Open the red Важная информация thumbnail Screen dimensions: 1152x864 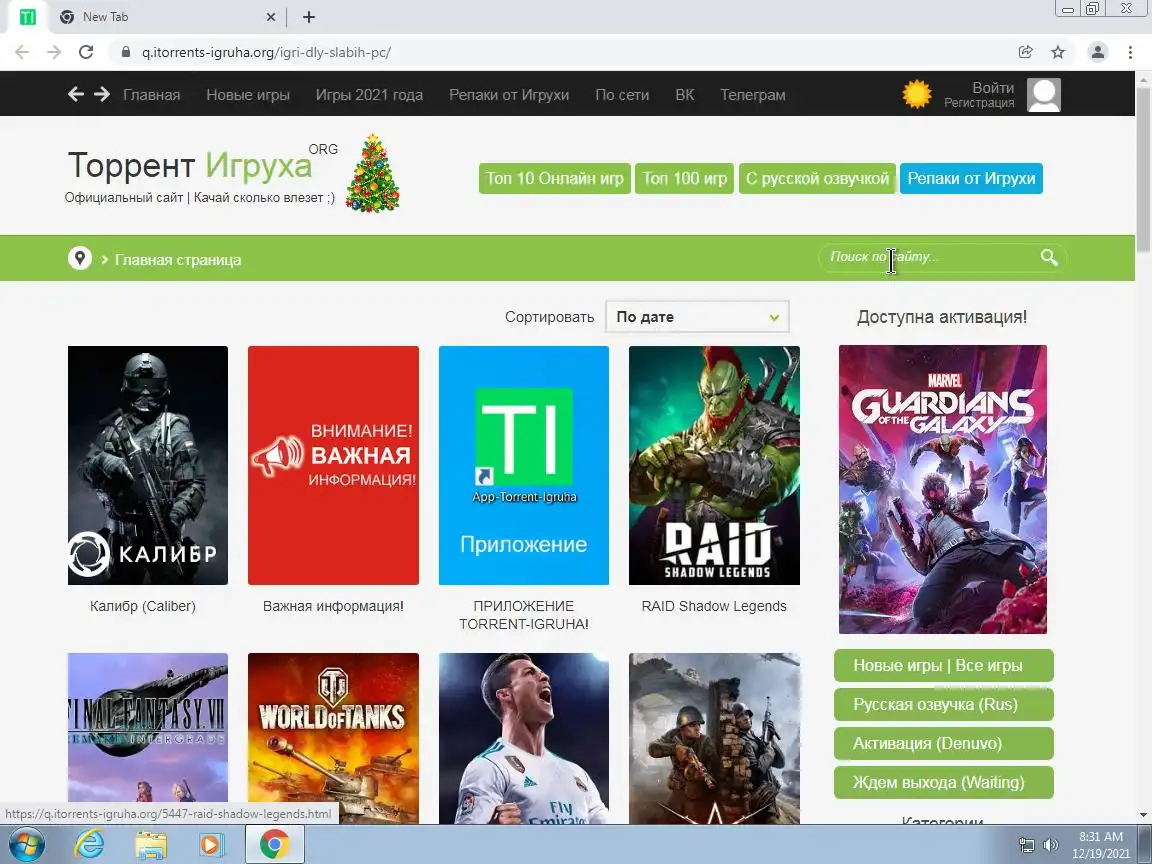[x=333, y=465]
